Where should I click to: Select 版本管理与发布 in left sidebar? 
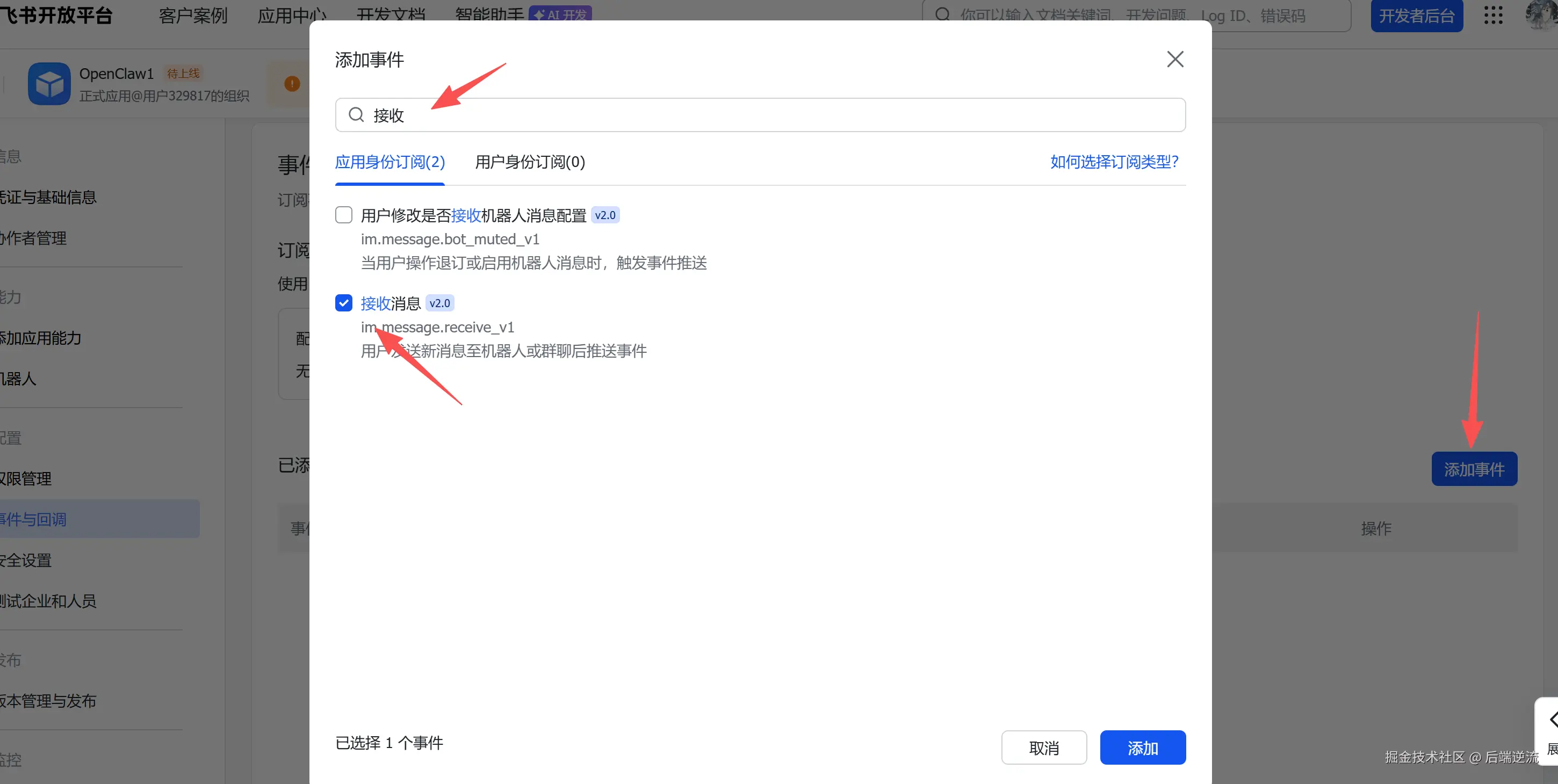click(x=48, y=701)
